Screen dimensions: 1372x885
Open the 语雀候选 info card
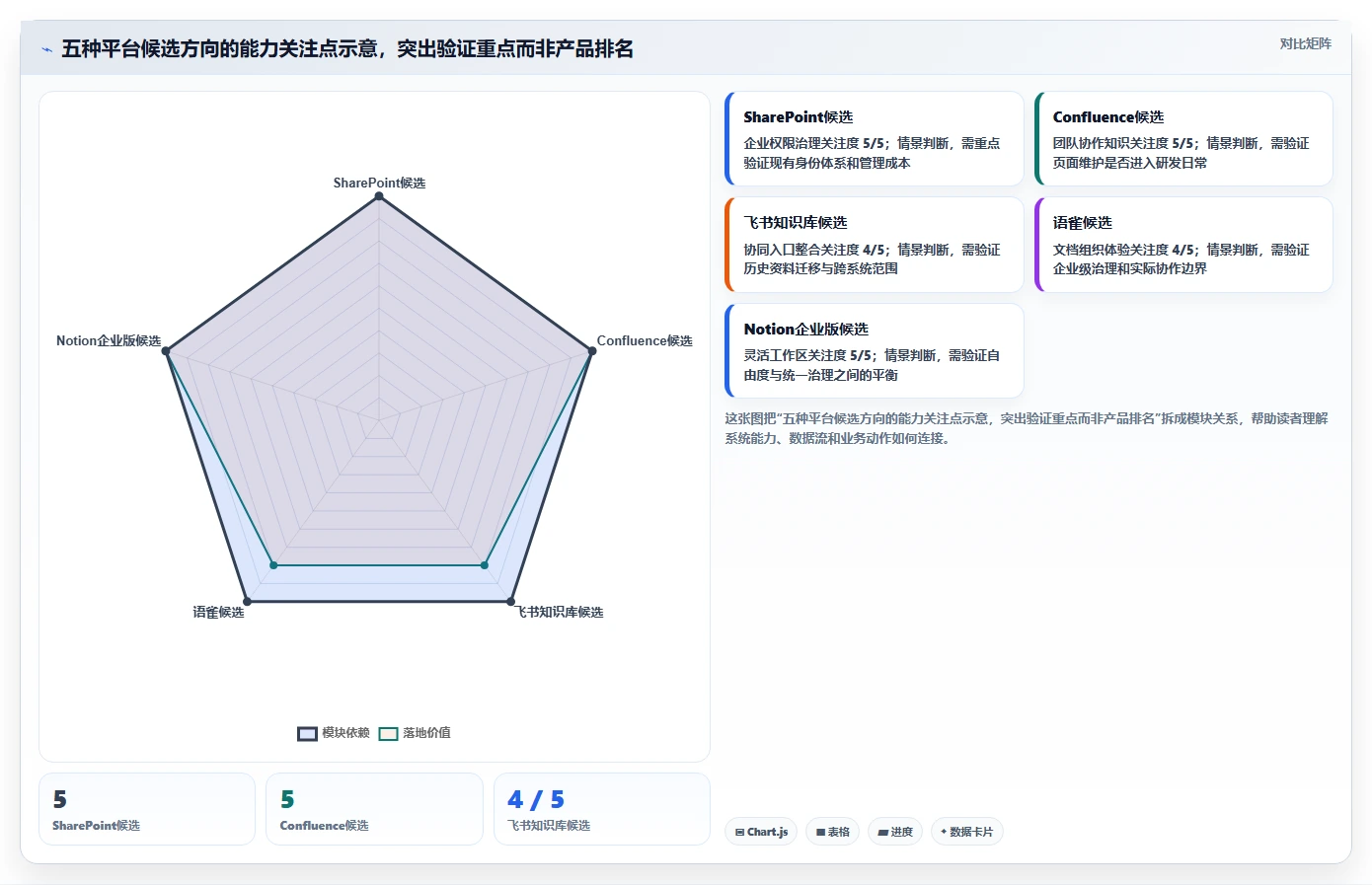pos(1183,245)
